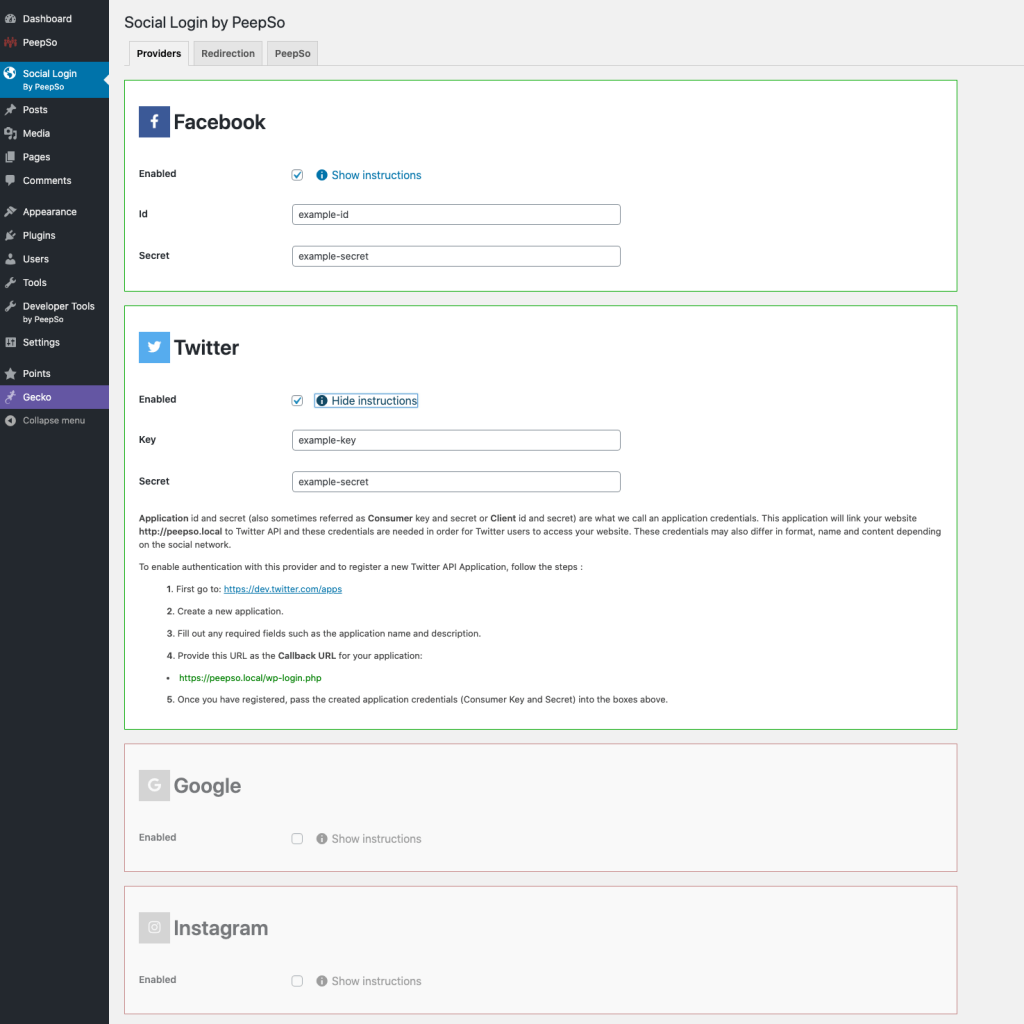Click the peepso.local/wp-login.php callback URL
This screenshot has width=1024, height=1024.
[x=250, y=678]
